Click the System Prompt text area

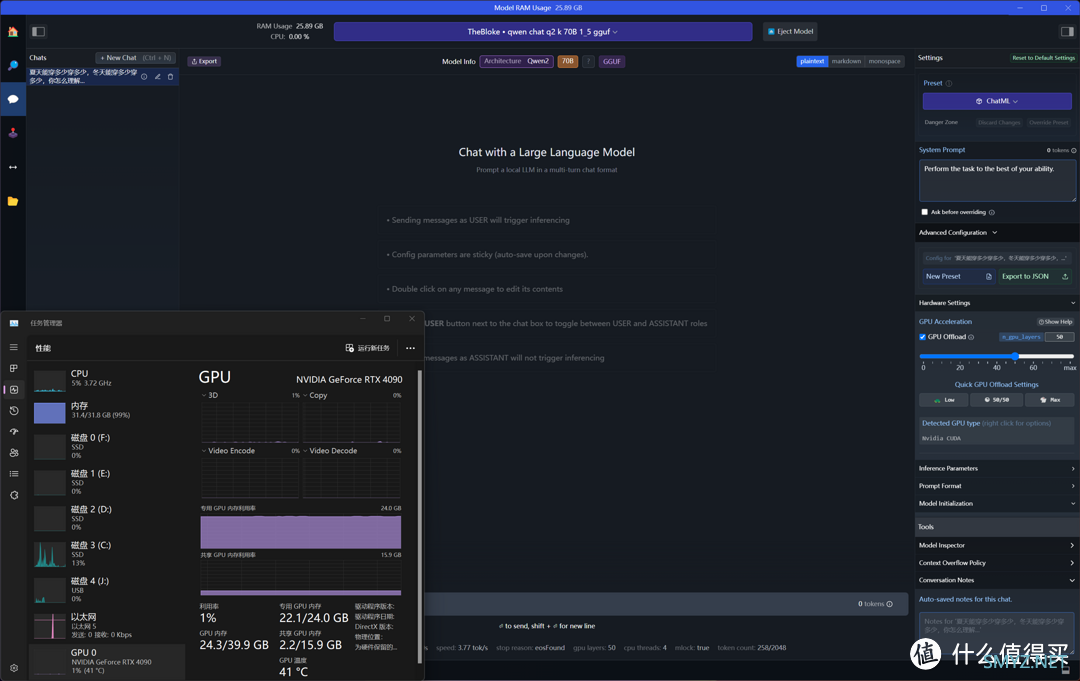pos(997,180)
